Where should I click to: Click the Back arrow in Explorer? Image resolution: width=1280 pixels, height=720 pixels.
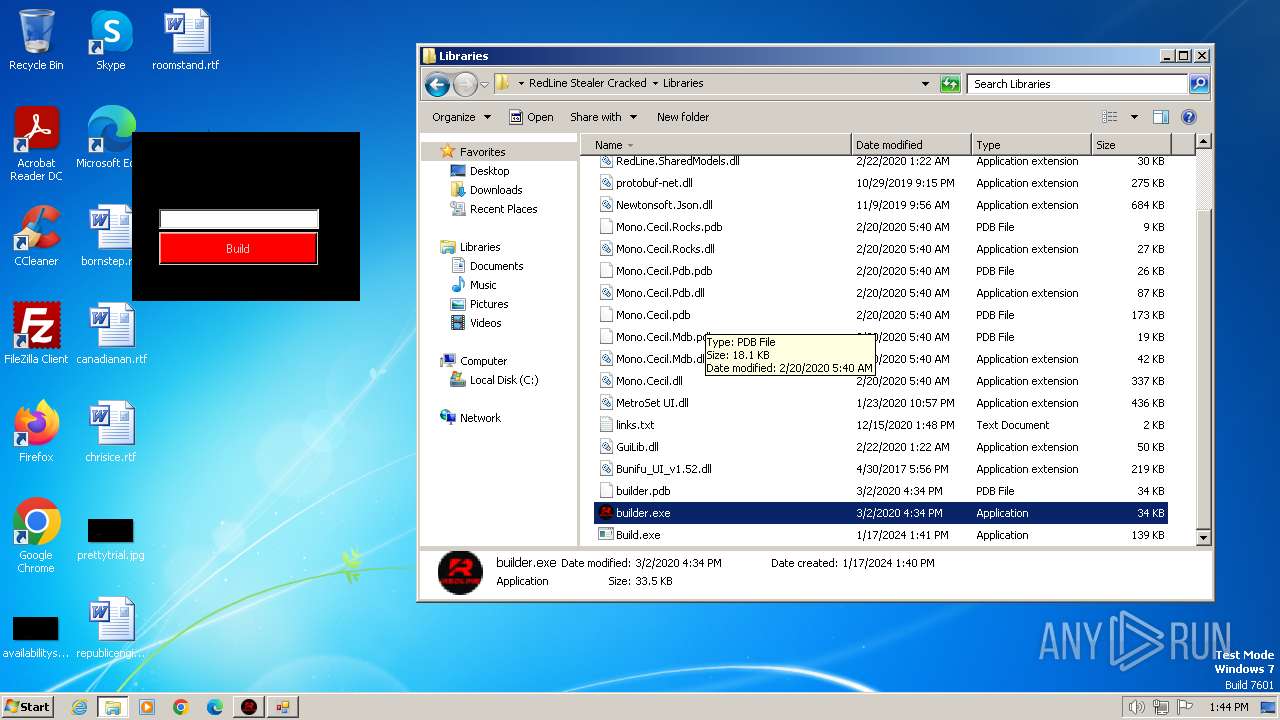pos(437,84)
